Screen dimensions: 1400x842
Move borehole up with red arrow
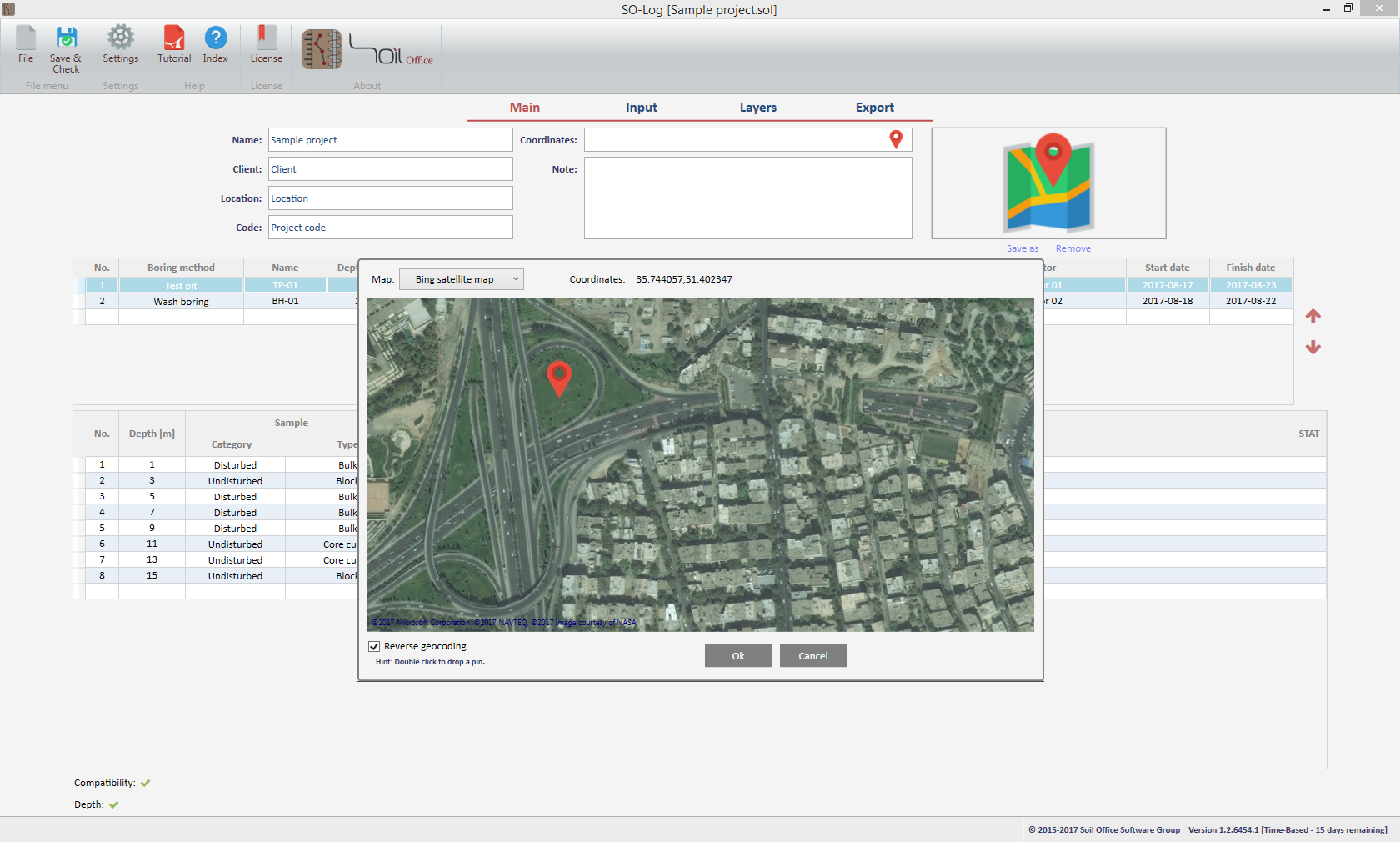click(x=1313, y=316)
